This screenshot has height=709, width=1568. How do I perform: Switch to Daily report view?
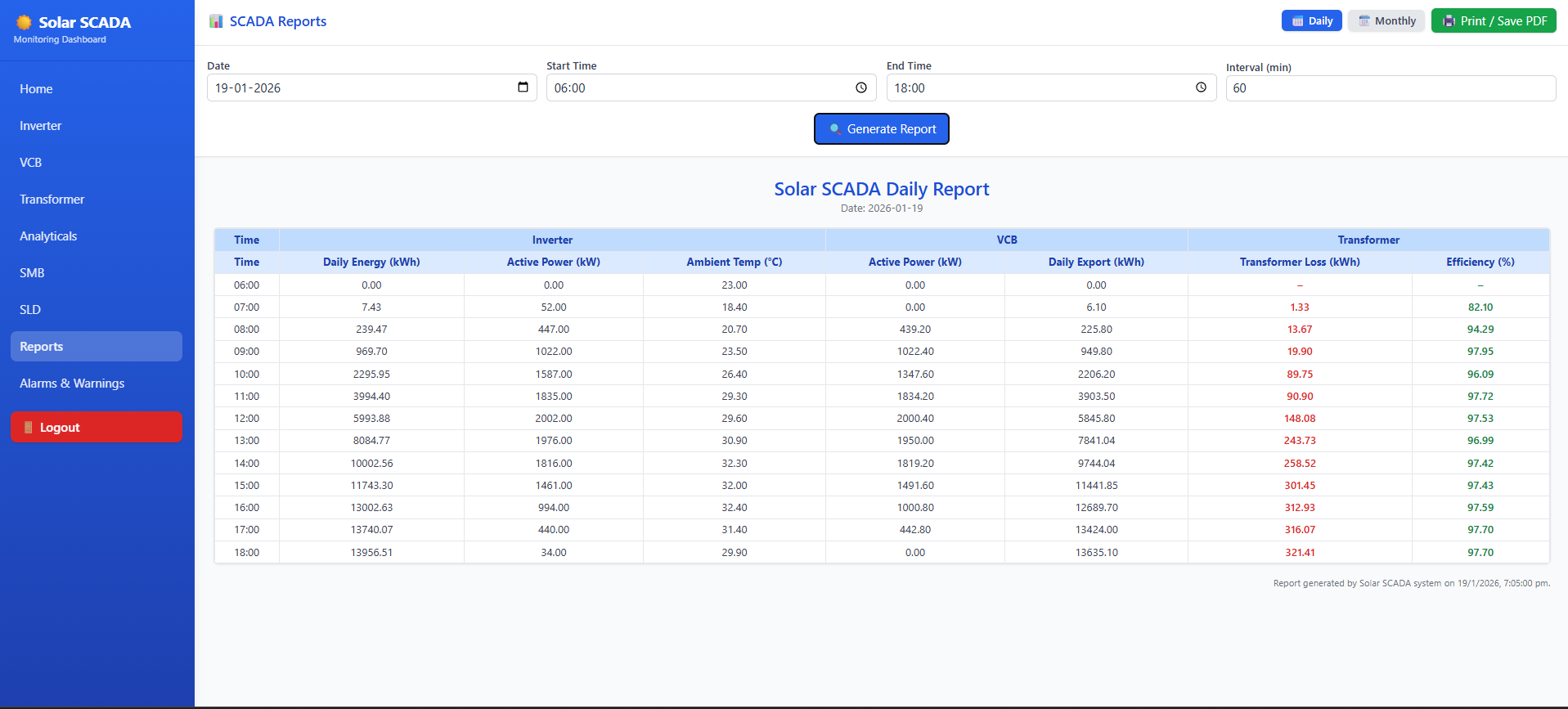click(1311, 21)
